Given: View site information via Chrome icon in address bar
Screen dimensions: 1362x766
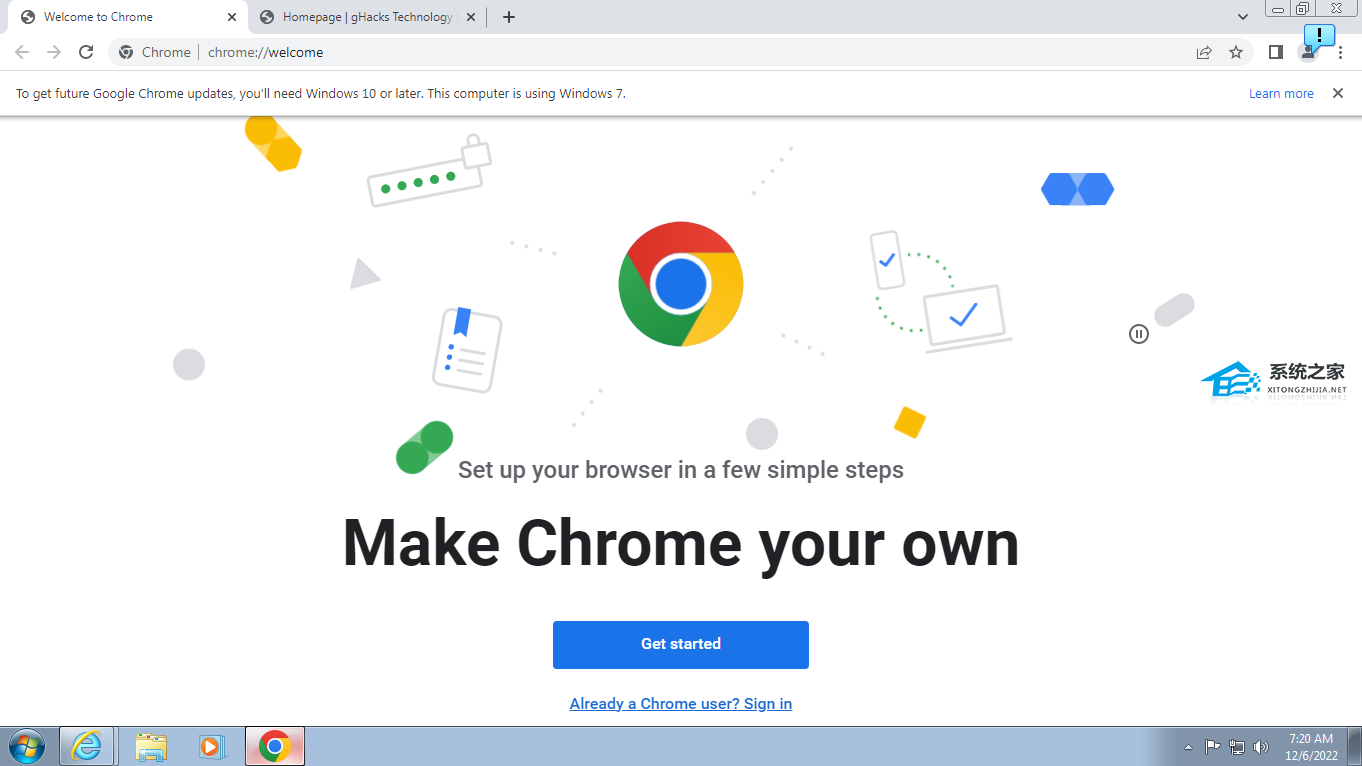Looking at the screenshot, I should pyautogui.click(x=126, y=52).
